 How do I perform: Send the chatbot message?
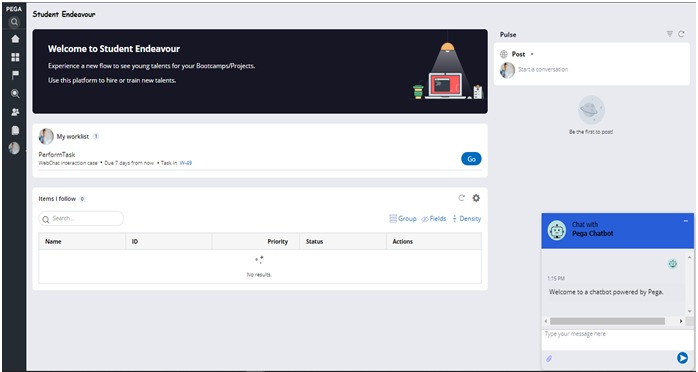coord(682,357)
